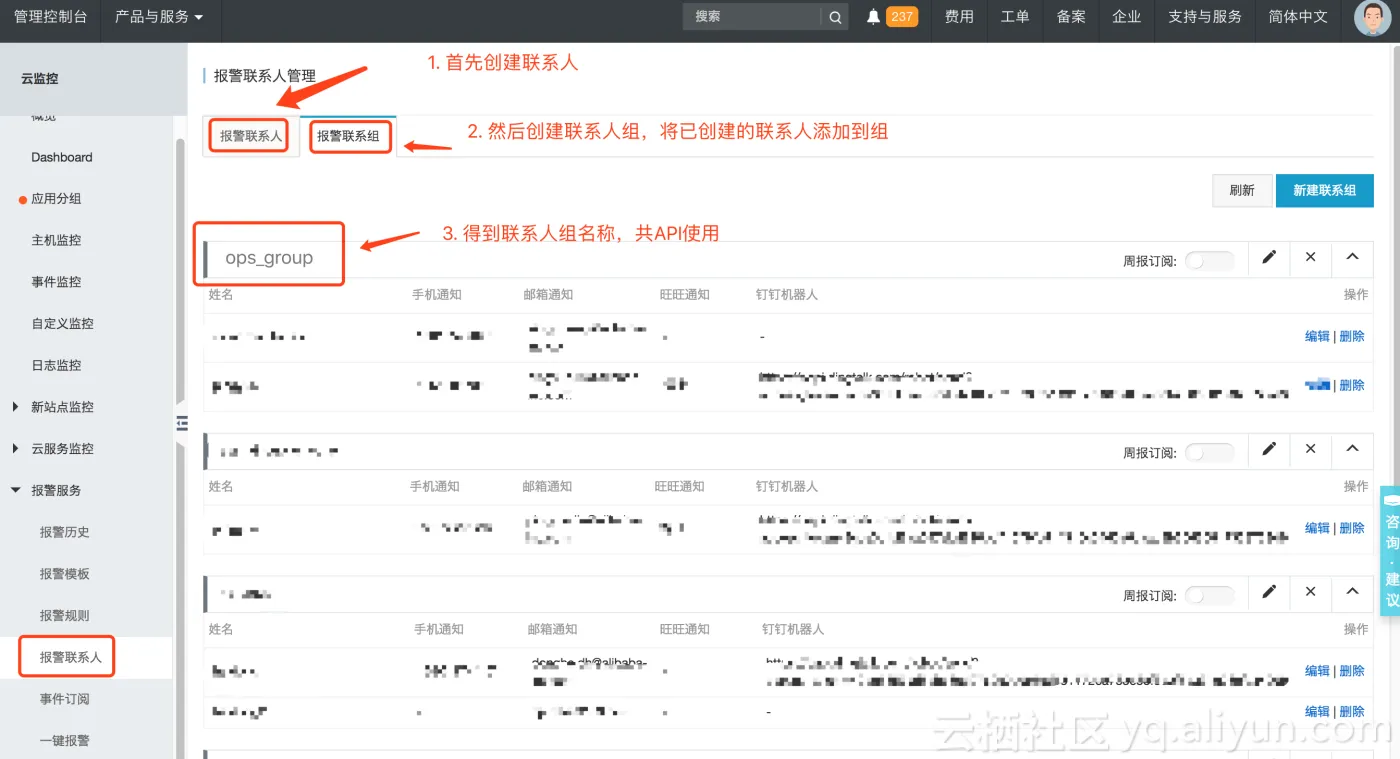Click 删除 for first contact in third group

coord(1352,671)
